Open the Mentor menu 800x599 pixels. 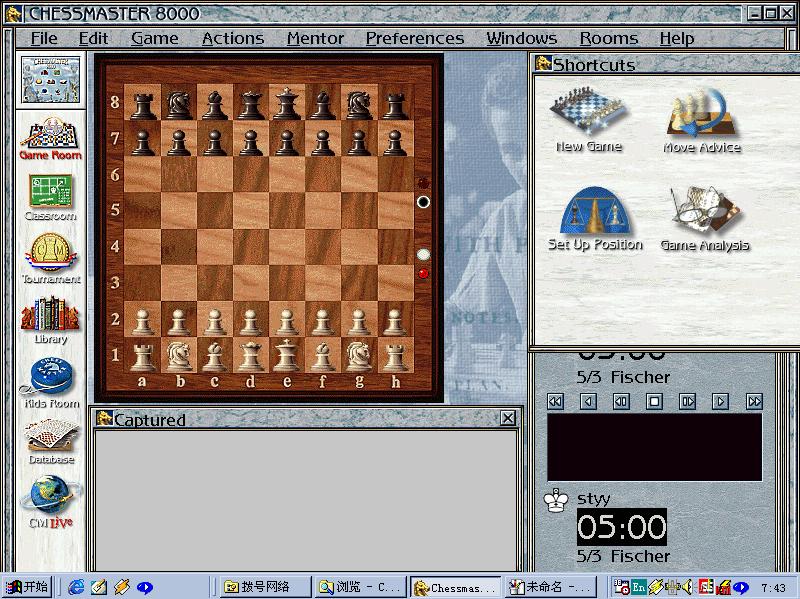315,38
